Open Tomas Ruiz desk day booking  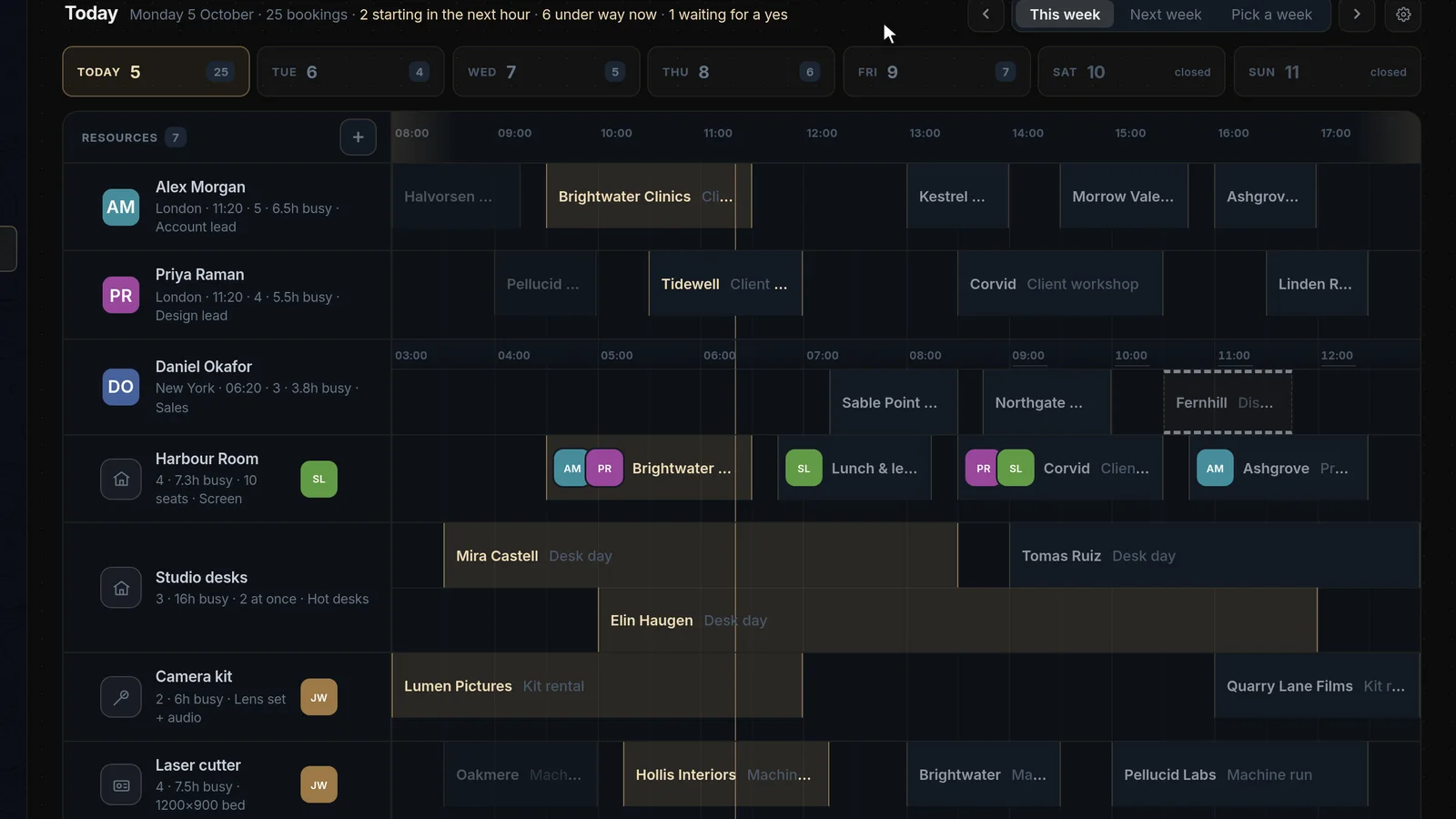coord(1214,555)
